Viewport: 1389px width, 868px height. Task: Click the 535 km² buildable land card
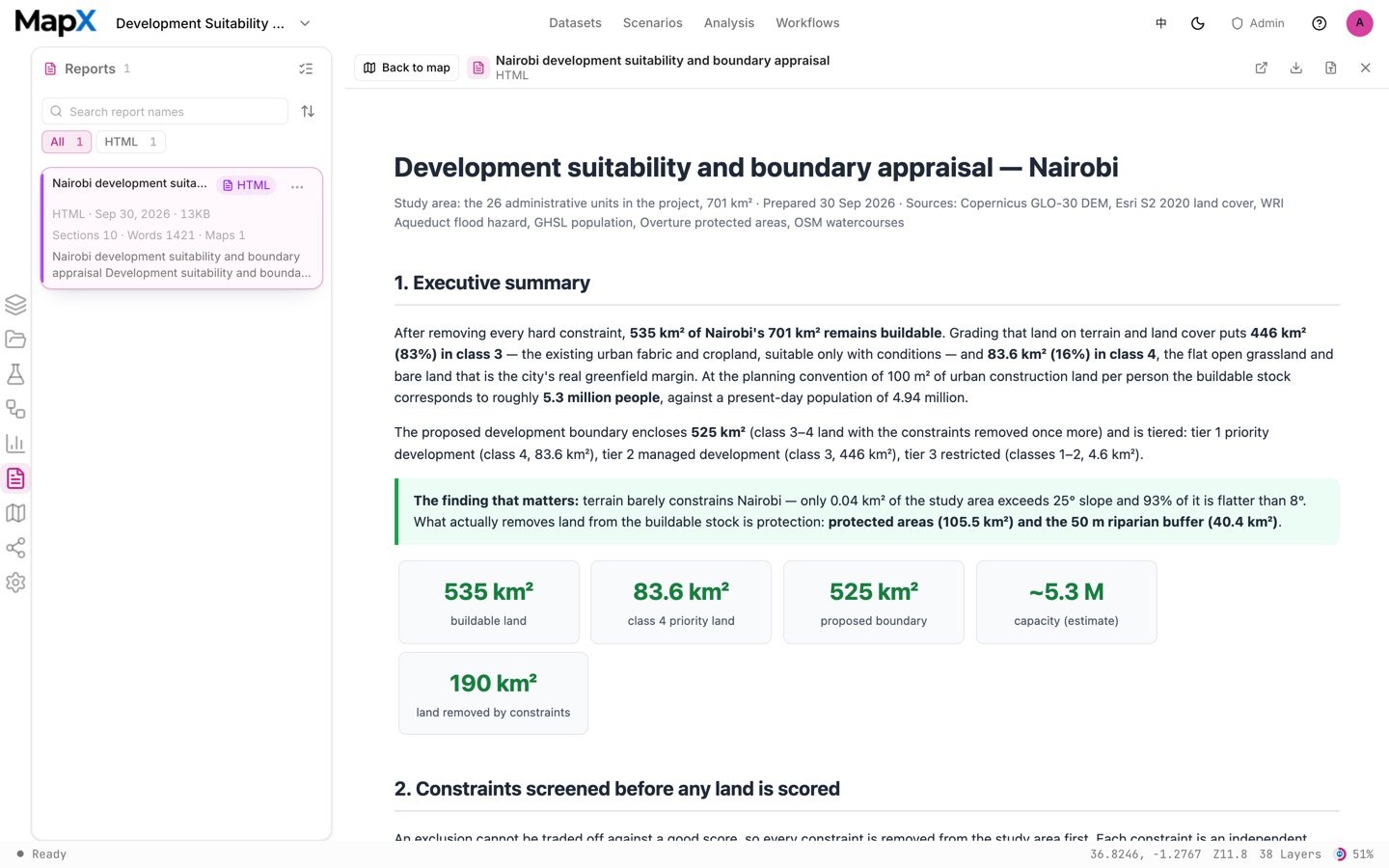(489, 603)
